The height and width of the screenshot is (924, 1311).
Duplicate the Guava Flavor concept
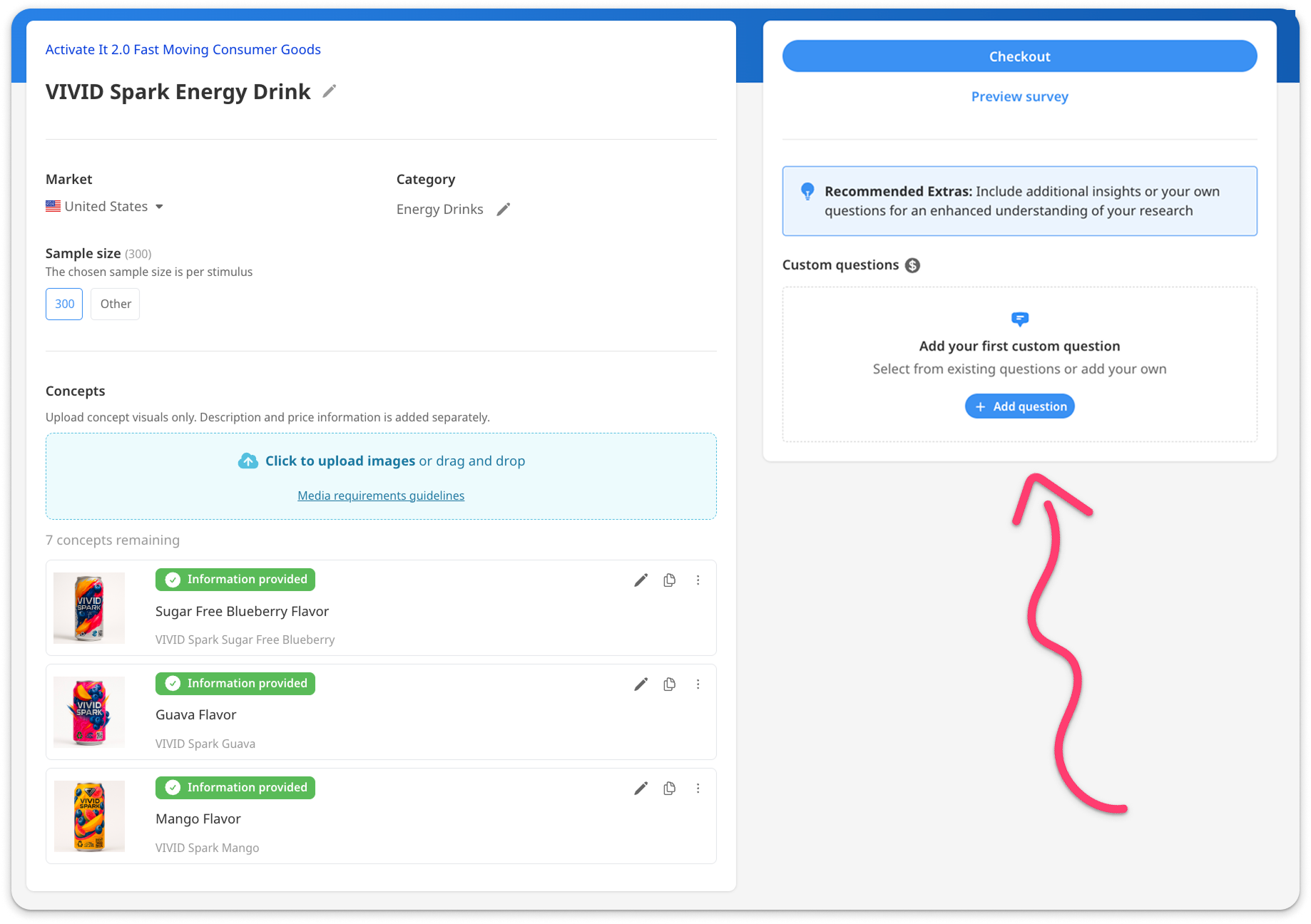[669, 684]
